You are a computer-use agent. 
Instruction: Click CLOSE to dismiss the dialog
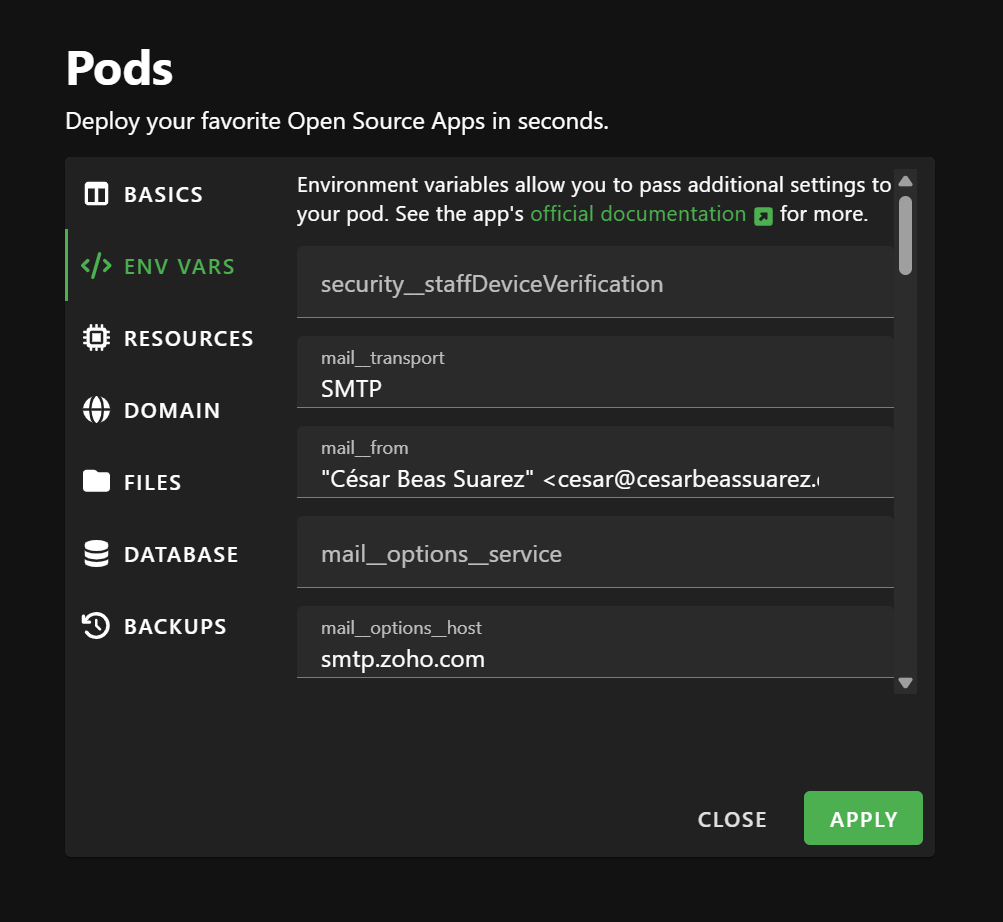731,818
